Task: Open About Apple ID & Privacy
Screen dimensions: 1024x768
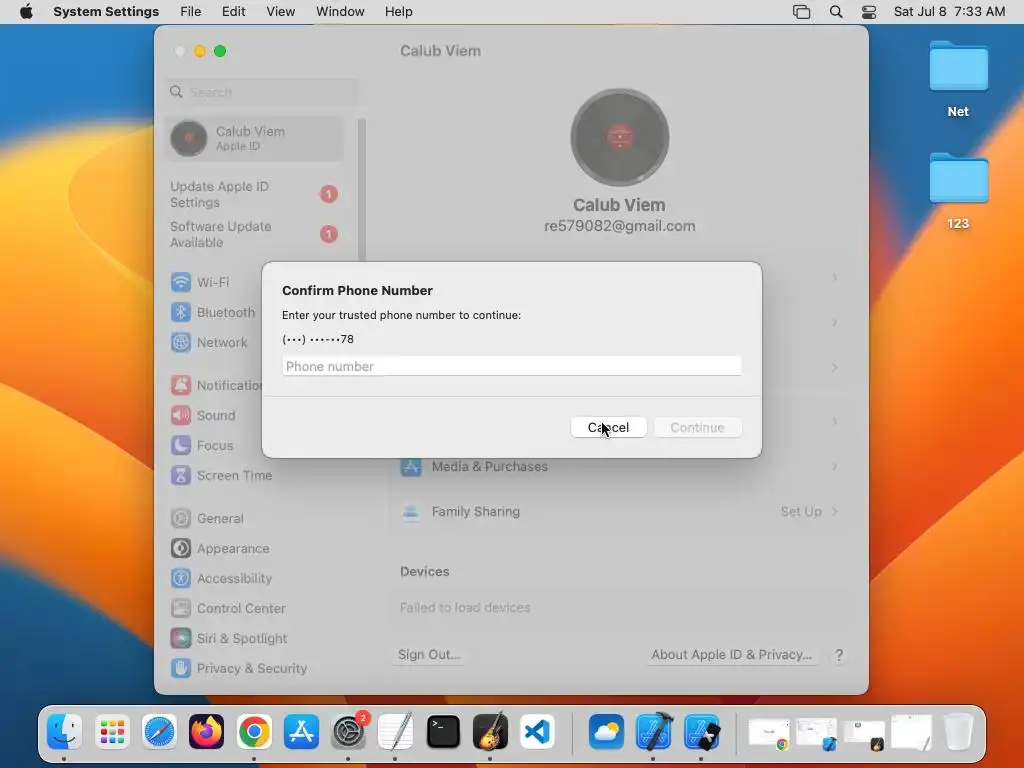Action: pyautogui.click(x=731, y=654)
